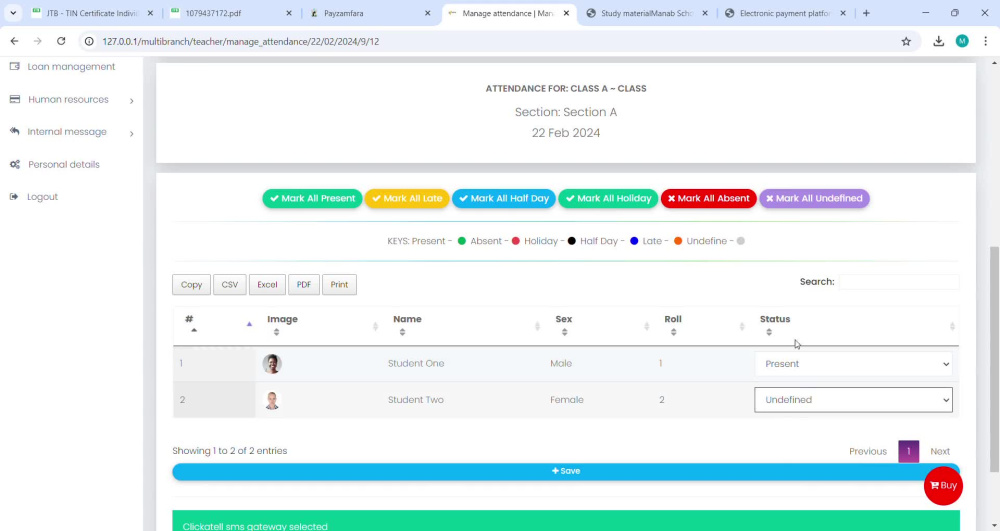Export the table as PDF
1000x531 pixels.
304,285
